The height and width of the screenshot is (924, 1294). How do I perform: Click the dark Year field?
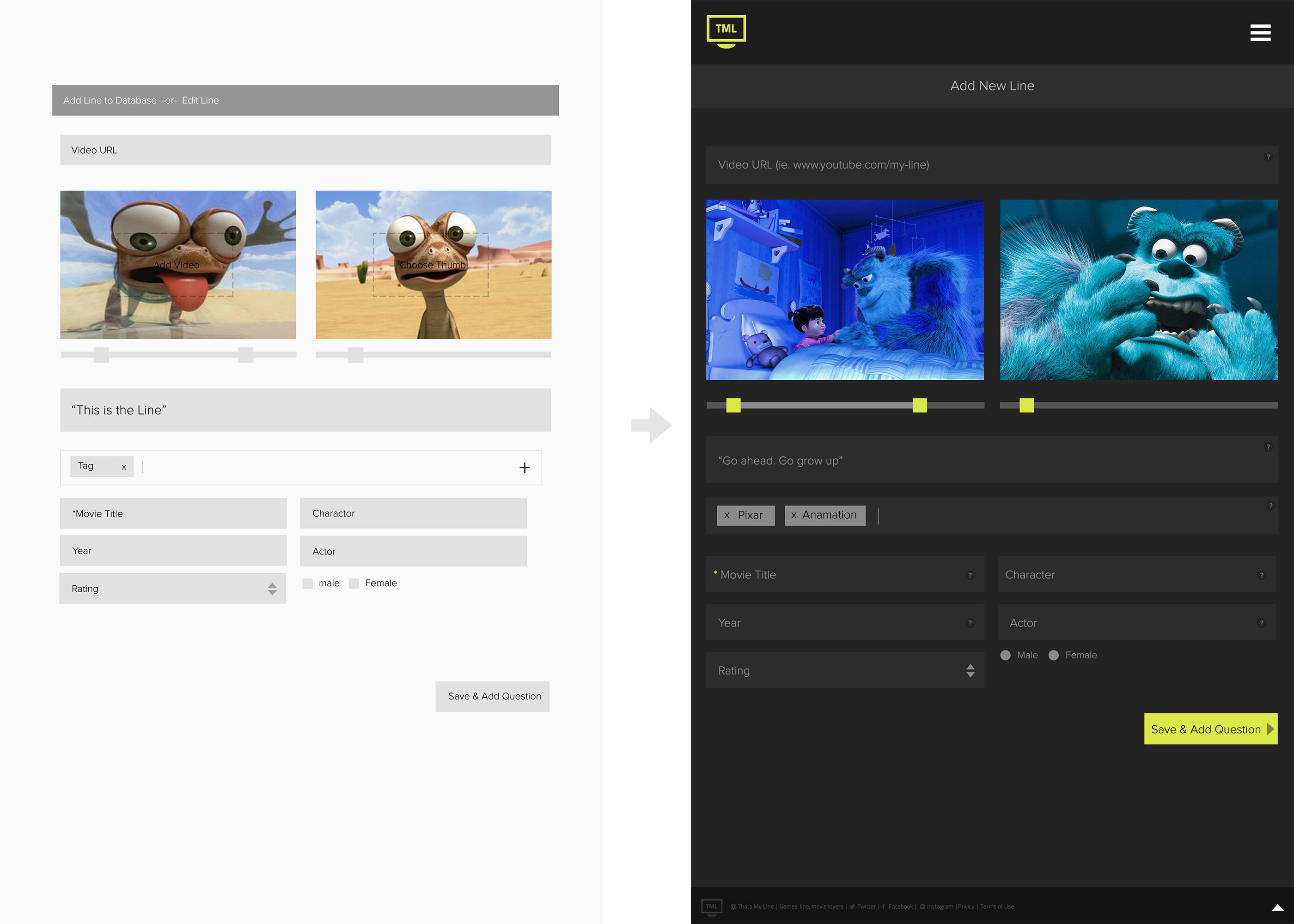(845, 622)
